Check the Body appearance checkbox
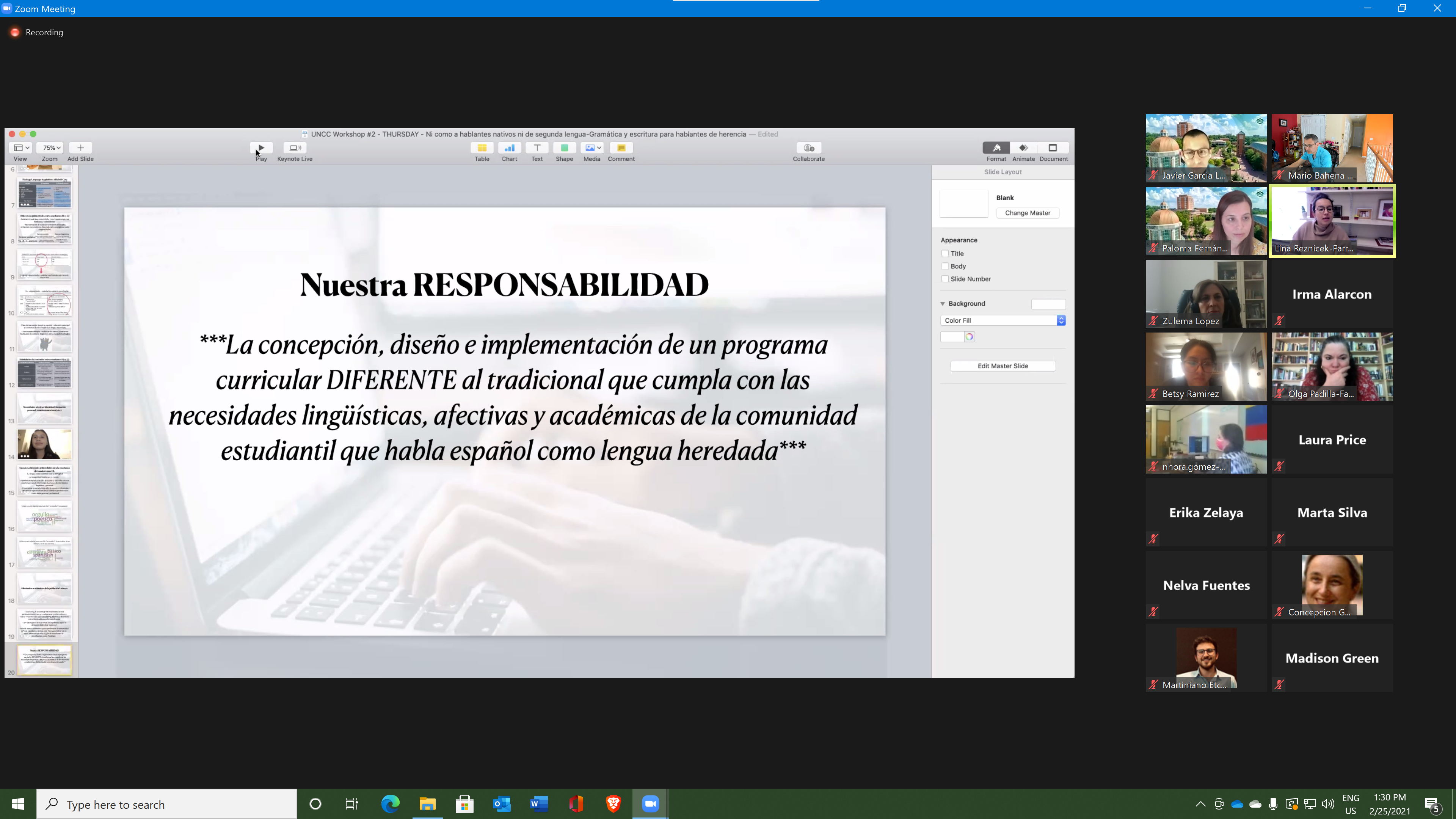 click(945, 266)
